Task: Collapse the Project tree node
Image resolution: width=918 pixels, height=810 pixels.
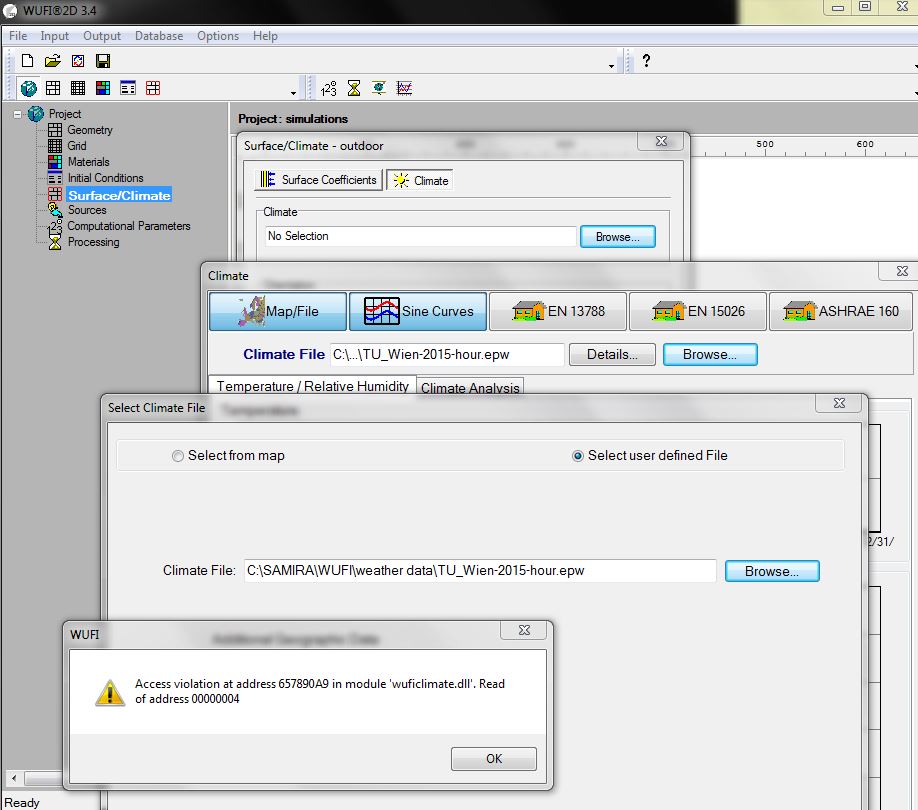Action: (x=18, y=114)
